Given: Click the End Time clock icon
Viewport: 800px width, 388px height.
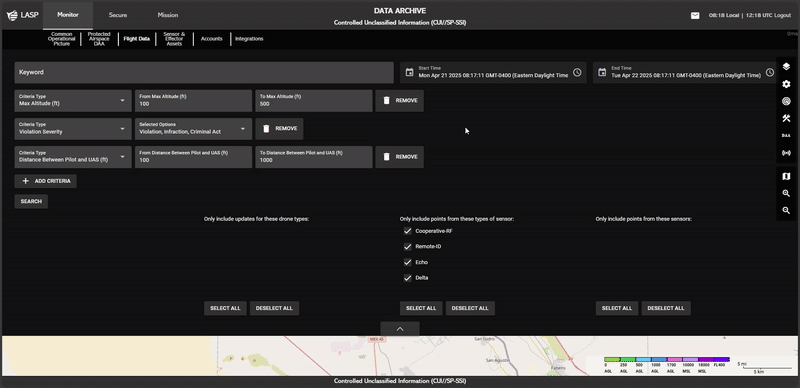Looking at the screenshot, I should pos(770,72).
